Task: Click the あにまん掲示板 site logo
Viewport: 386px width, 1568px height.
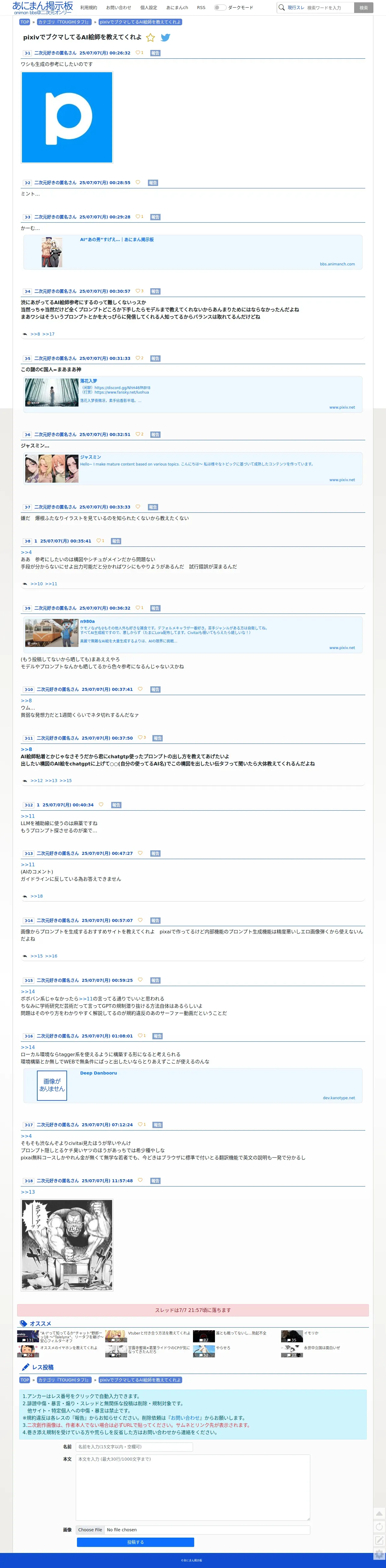Action: [43, 7]
